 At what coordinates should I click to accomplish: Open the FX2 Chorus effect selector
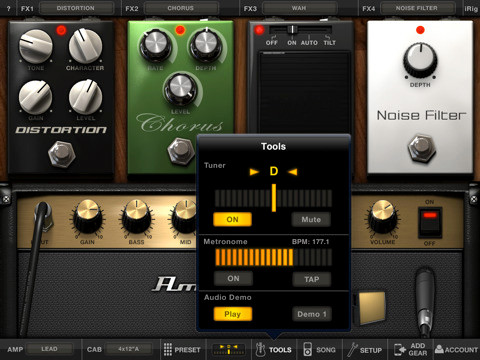click(181, 8)
